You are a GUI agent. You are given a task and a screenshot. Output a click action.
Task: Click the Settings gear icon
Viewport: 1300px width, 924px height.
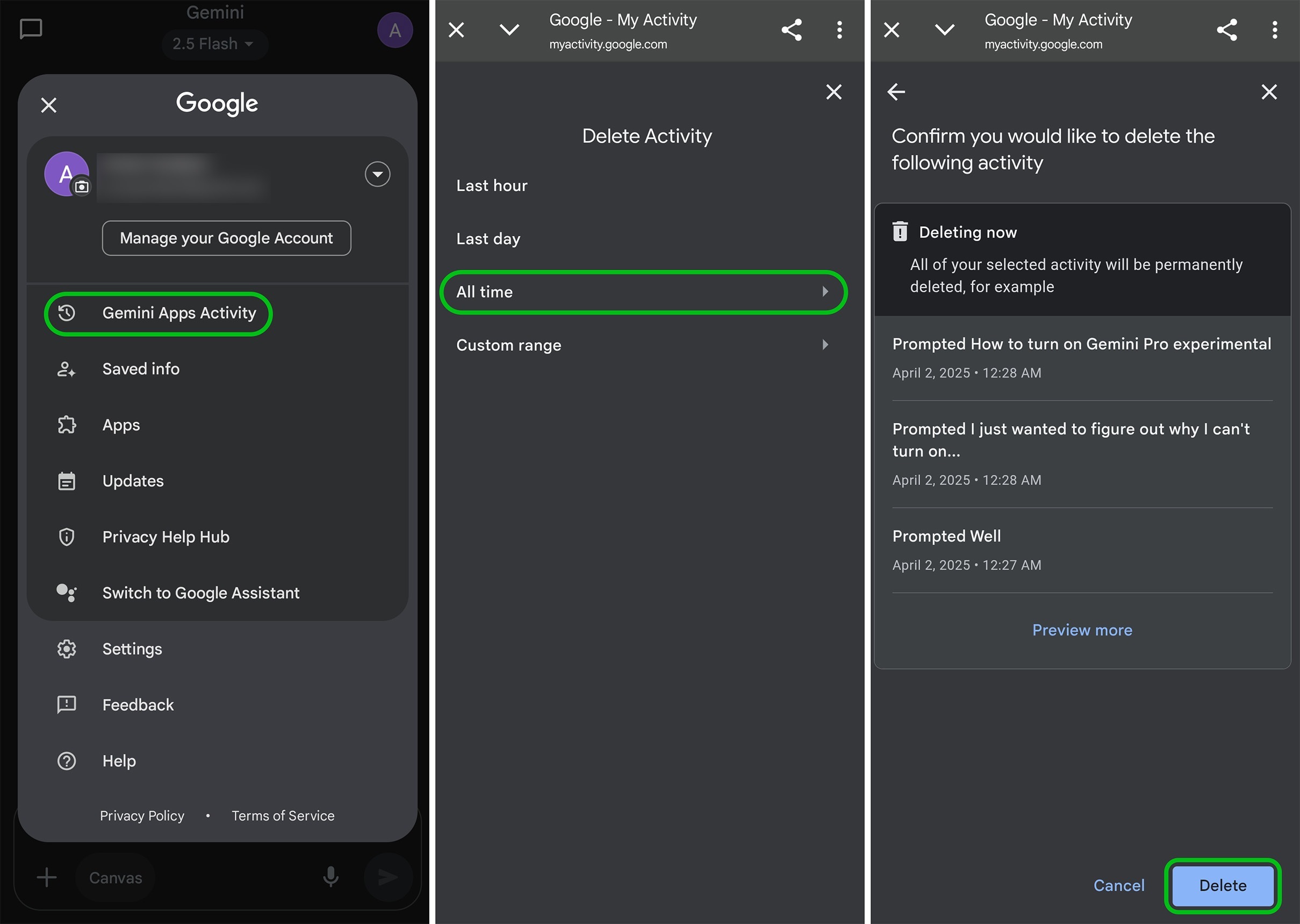[67, 648]
